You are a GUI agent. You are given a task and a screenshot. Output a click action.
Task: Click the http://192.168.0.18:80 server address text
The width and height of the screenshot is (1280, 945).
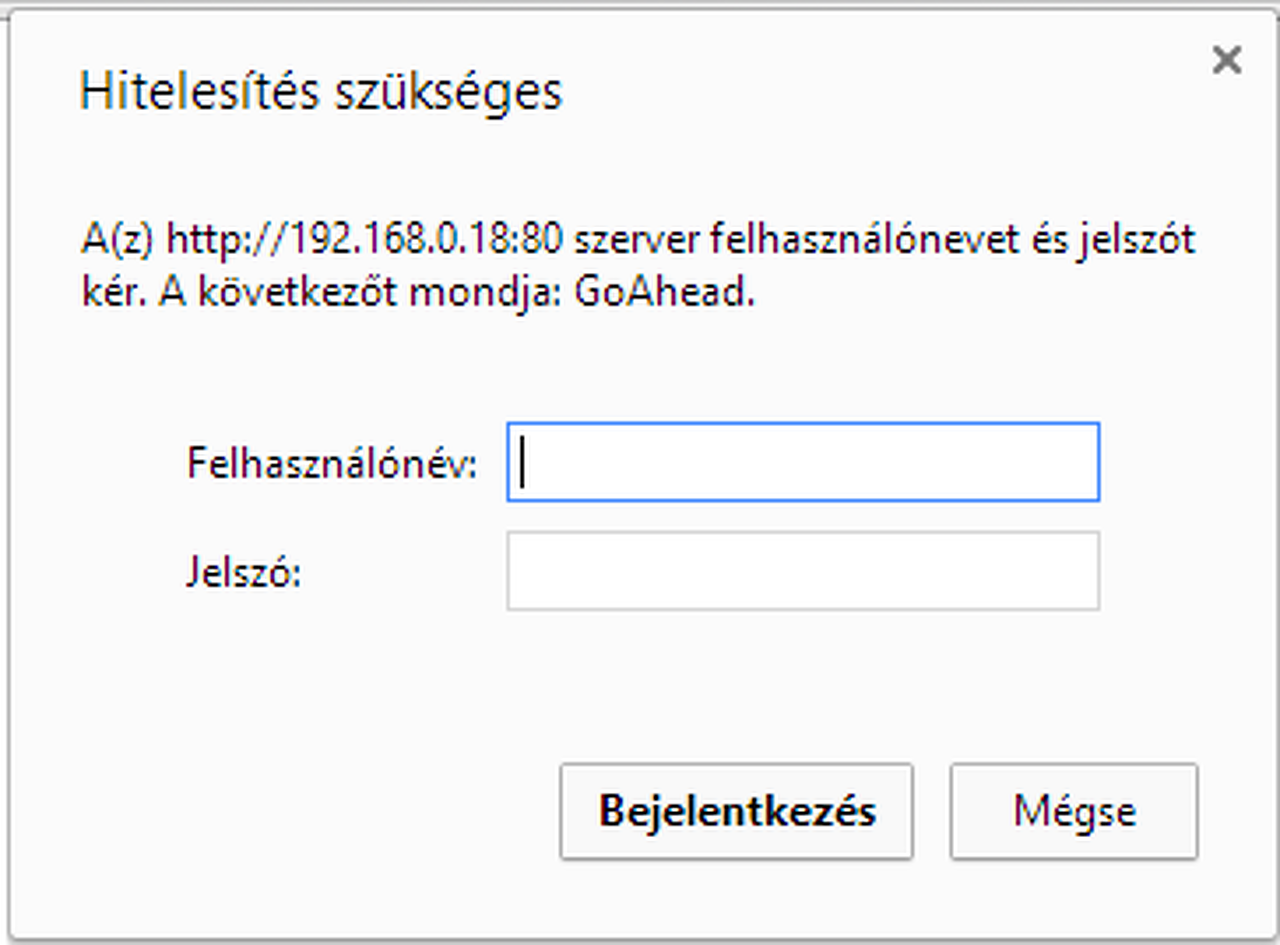(x=365, y=241)
